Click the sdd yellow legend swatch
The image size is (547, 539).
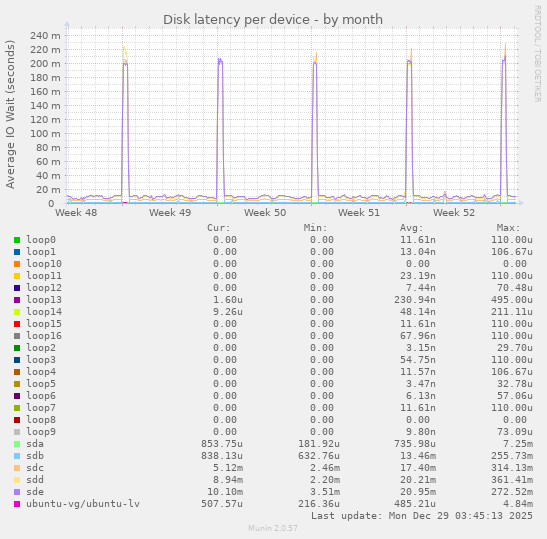[17, 480]
